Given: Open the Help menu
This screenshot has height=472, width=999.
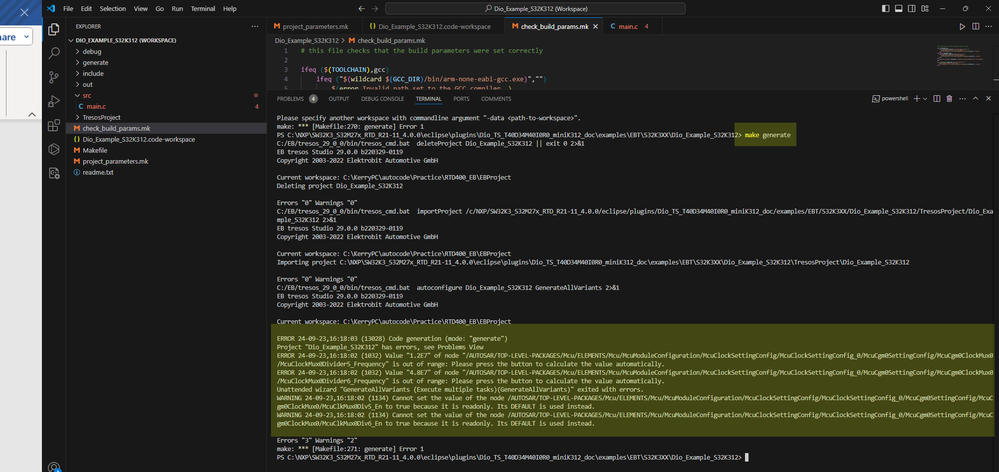Looking at the screenshot, I should click(x=230, y=9).
